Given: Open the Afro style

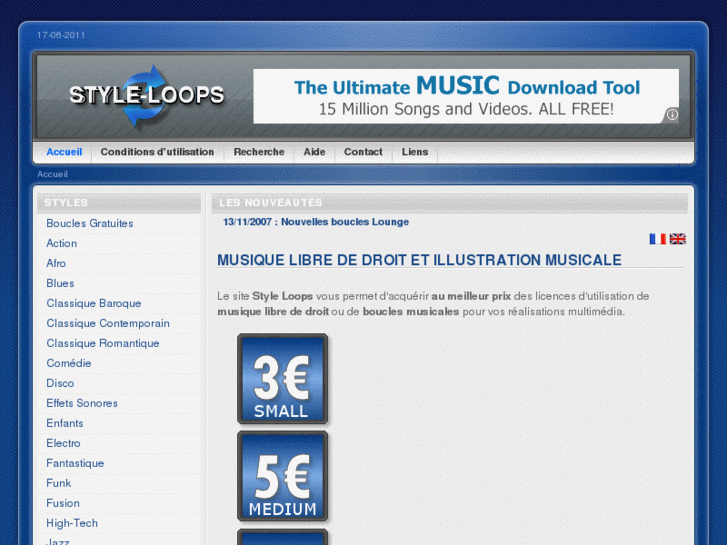Looking at the screenshot, I should tap(56, 263).
